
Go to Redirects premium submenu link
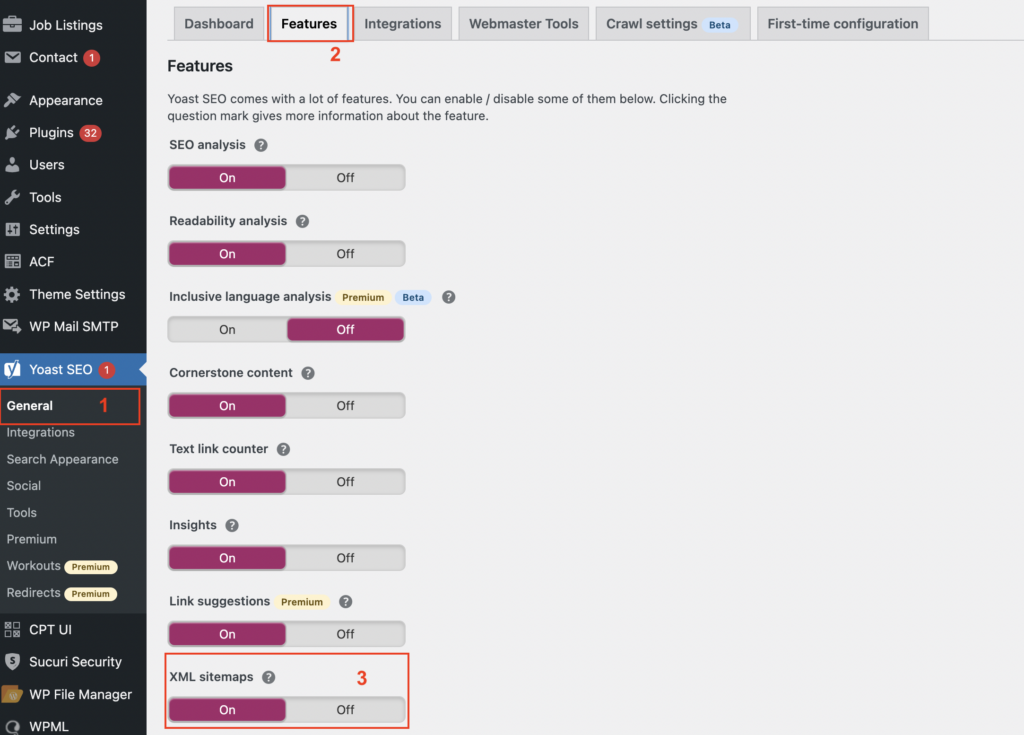[x=33, y=593]
